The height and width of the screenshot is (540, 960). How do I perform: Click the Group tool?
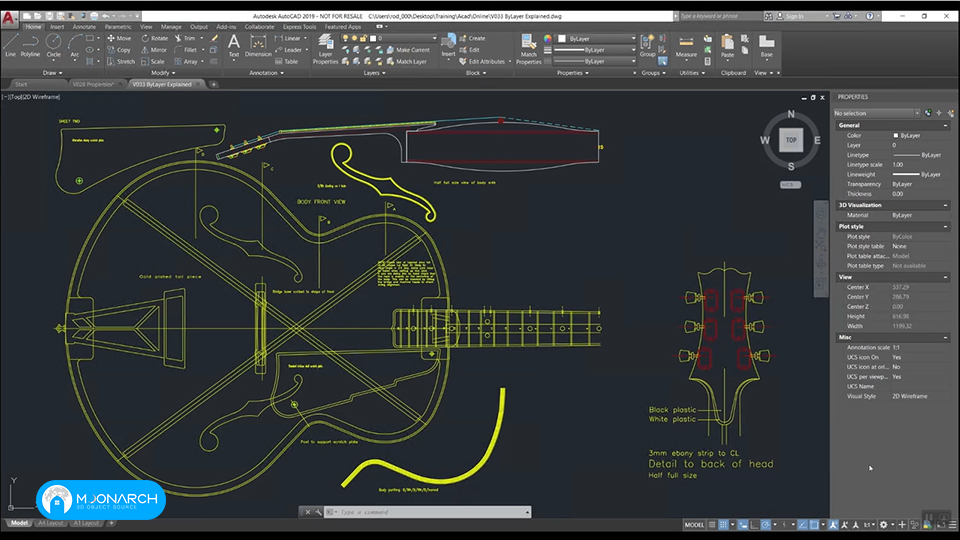[647, 46]
